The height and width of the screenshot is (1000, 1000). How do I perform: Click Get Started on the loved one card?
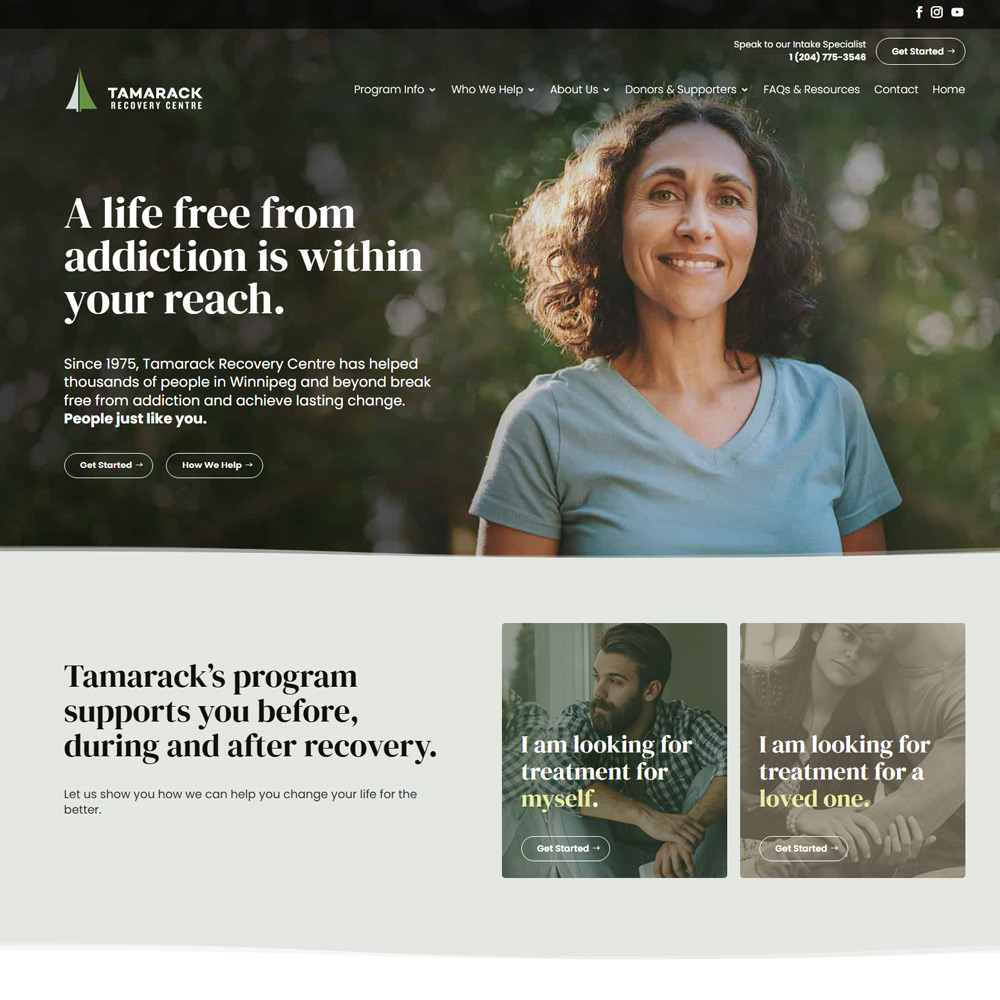[803, 848]
